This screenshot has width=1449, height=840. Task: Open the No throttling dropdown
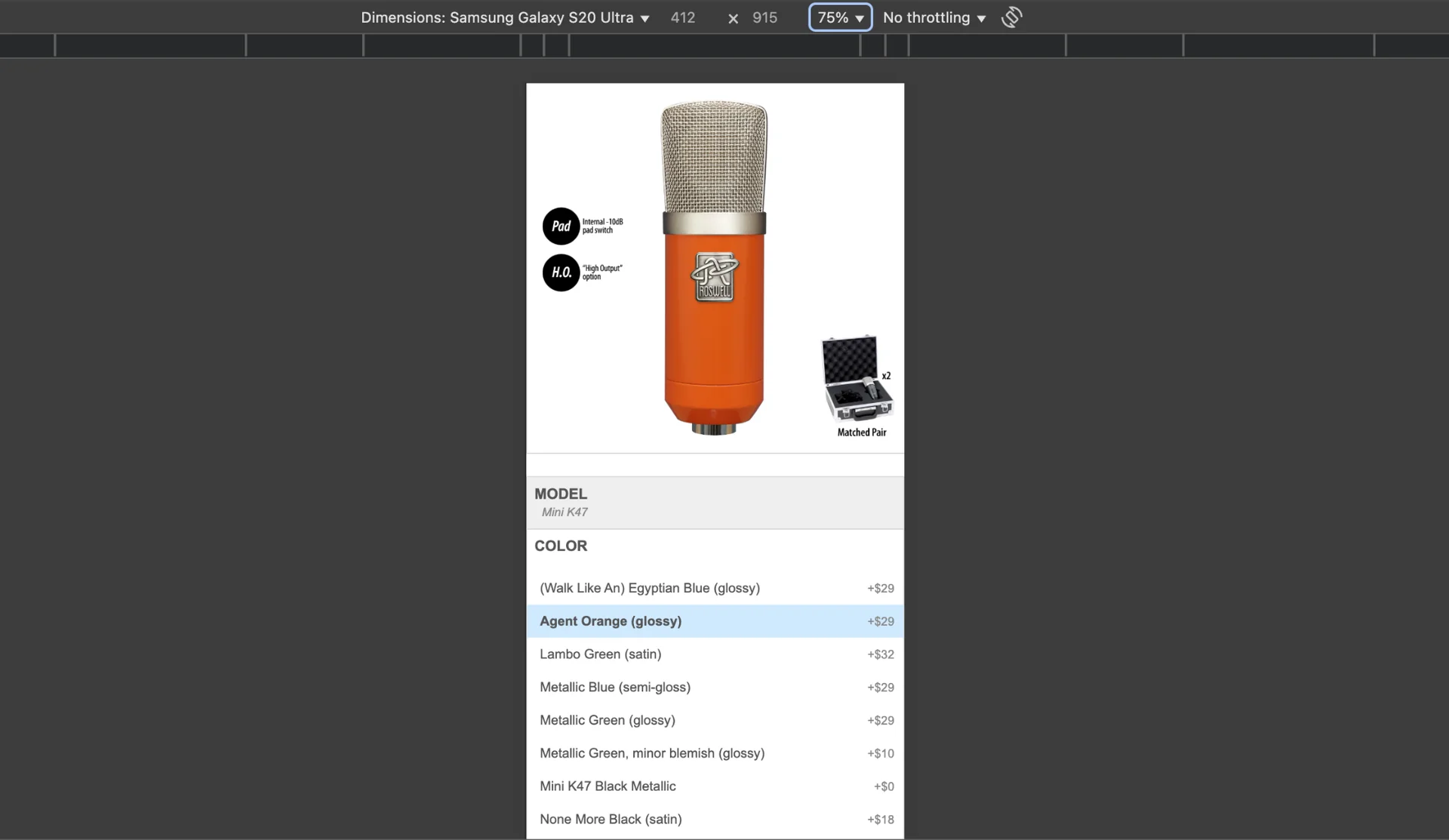click(x=934, y=17)
